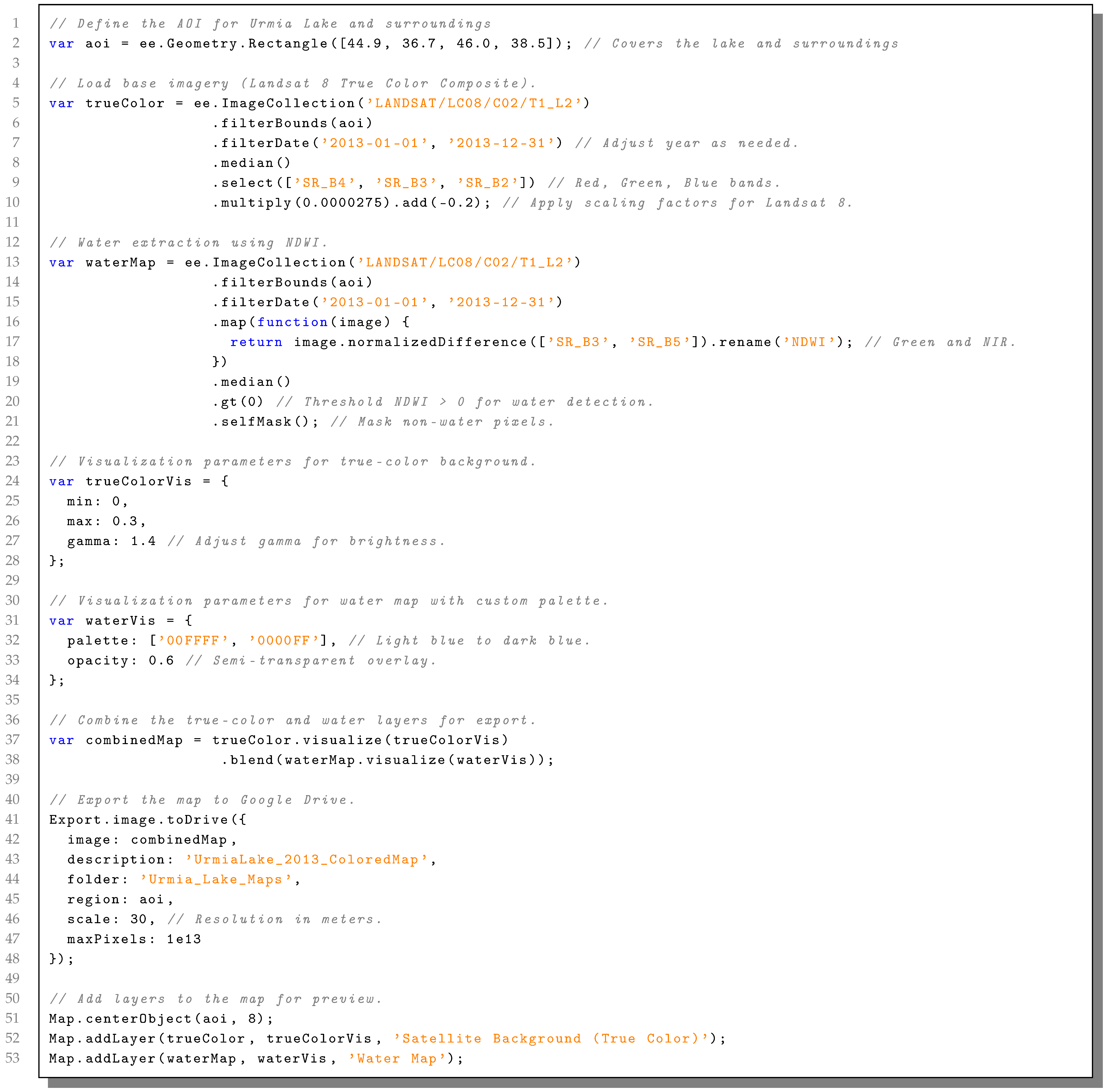Click the opacity value 0.6

(x=161, y=661)
